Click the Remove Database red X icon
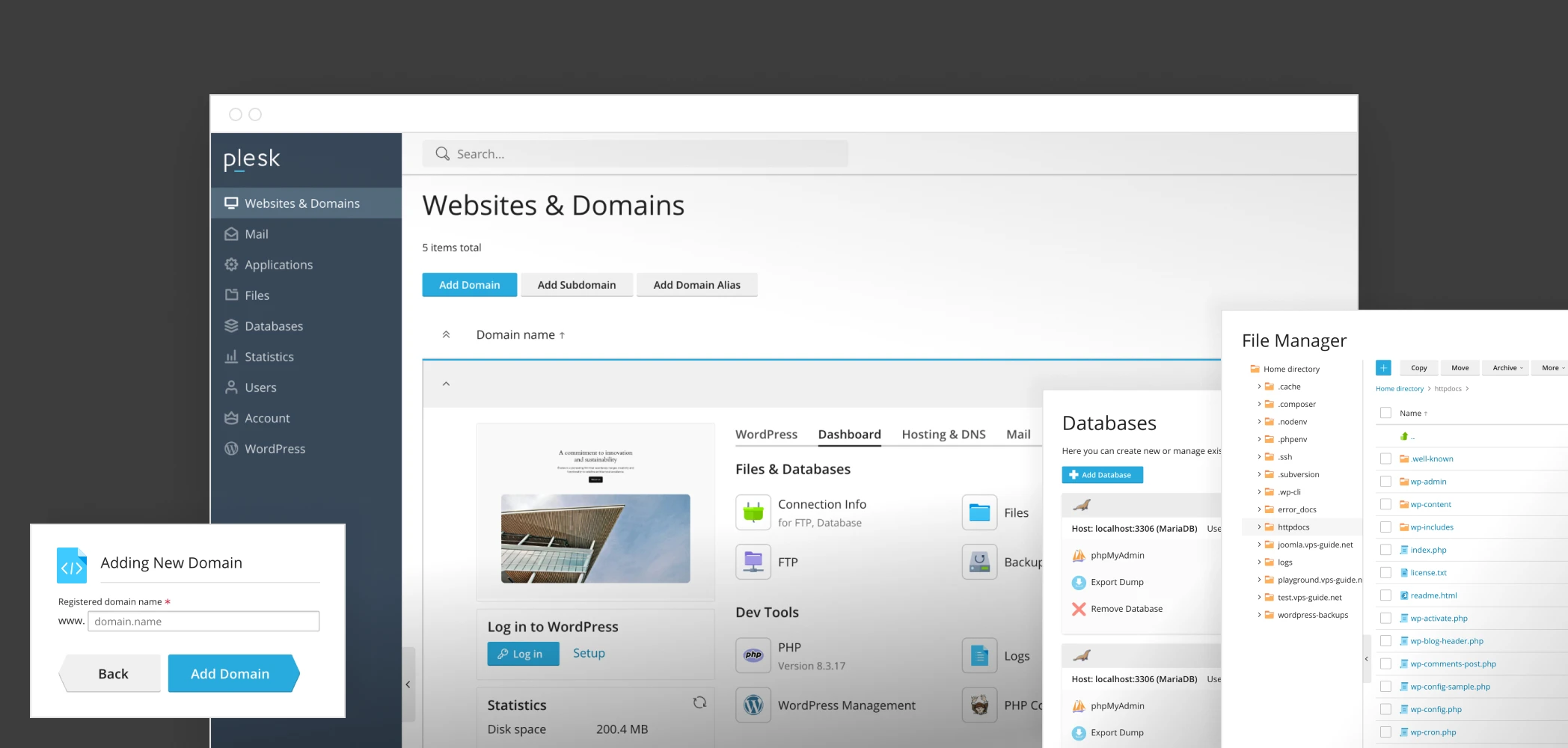 pyautogui.click(x=1079, y=609)
